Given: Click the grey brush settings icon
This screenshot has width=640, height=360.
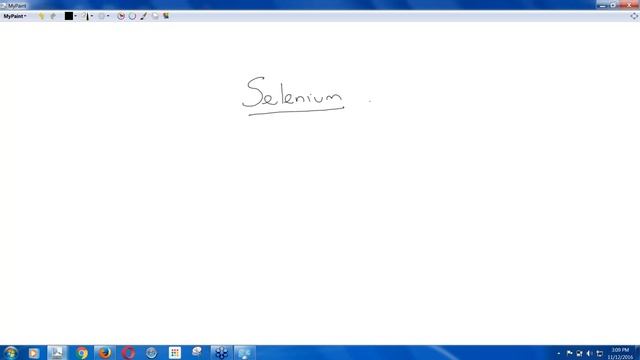Looking at the screenshot, I should click(x=101, y=16).
